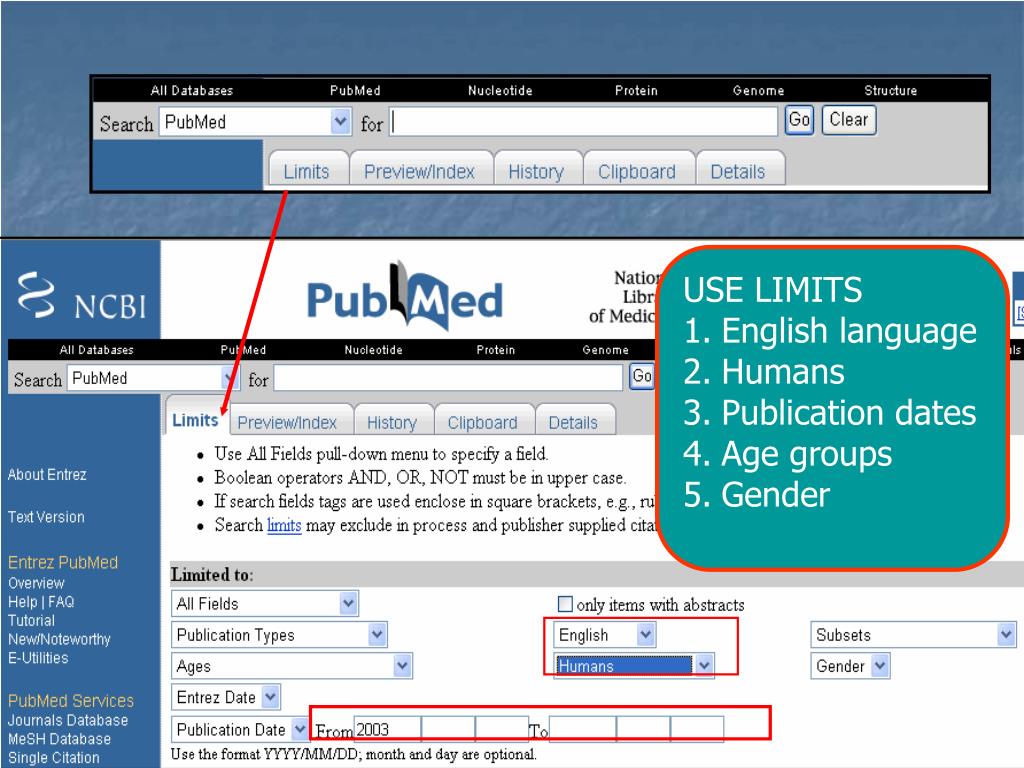The height and width of the screenshot is (768, 1024).
Task: Open the FAQ sidebar link
Action: [x=61, y=601]
